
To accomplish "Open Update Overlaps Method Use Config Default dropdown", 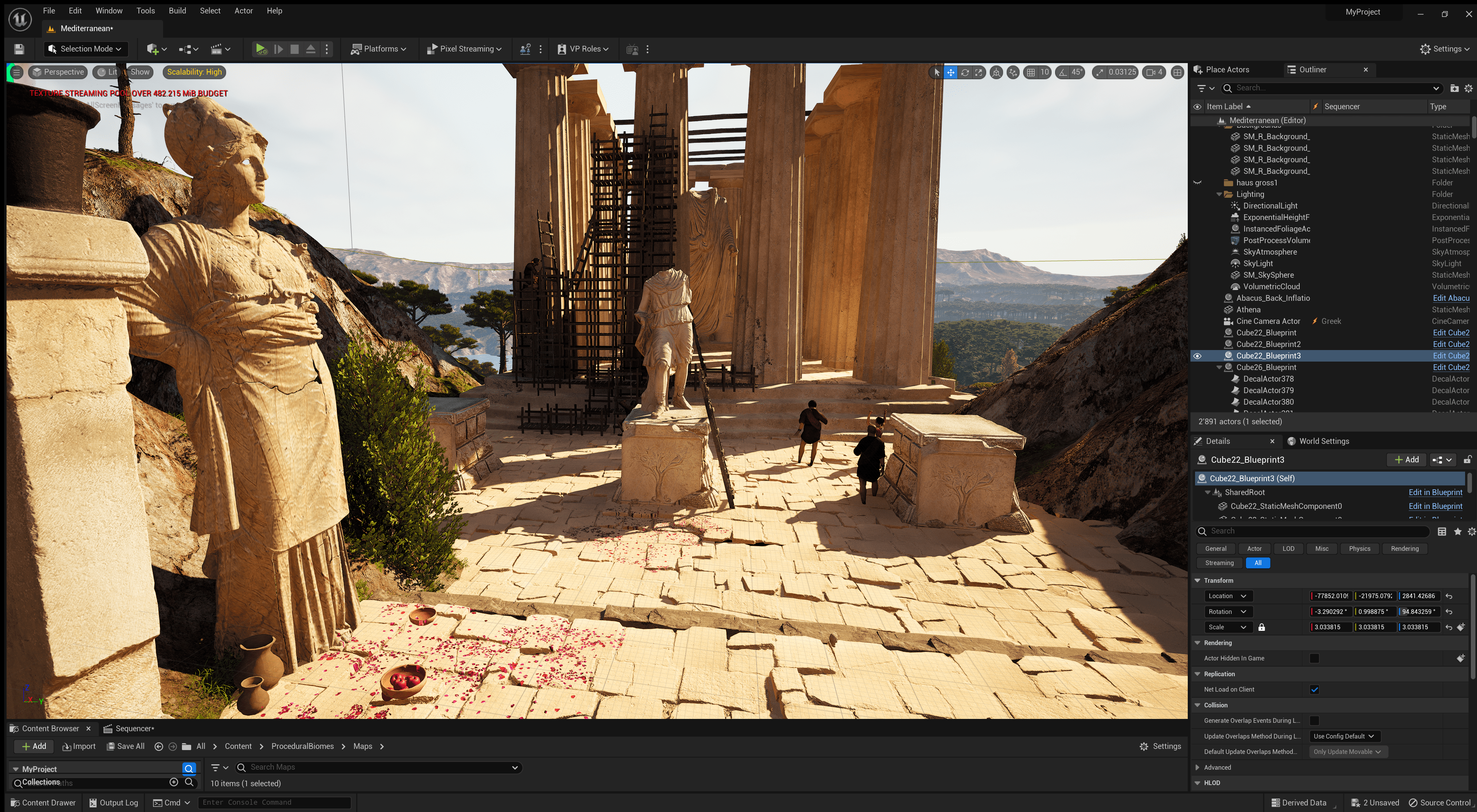I will click(1344, 736).
